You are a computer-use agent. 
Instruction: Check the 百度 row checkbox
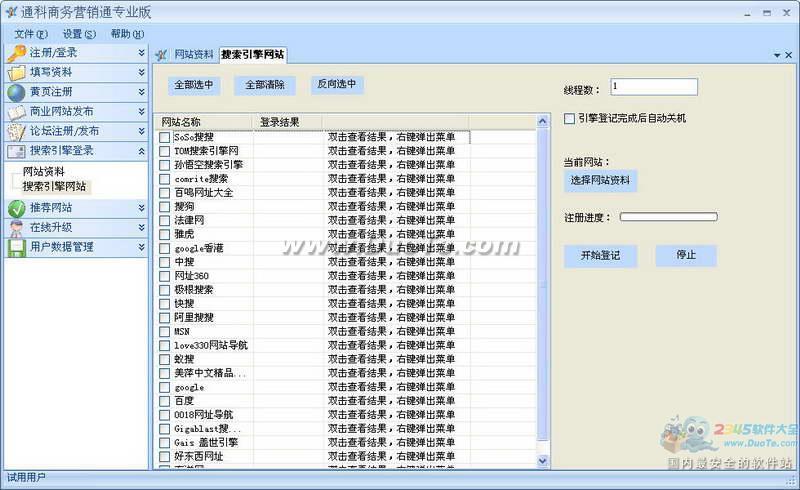[164, 401]
